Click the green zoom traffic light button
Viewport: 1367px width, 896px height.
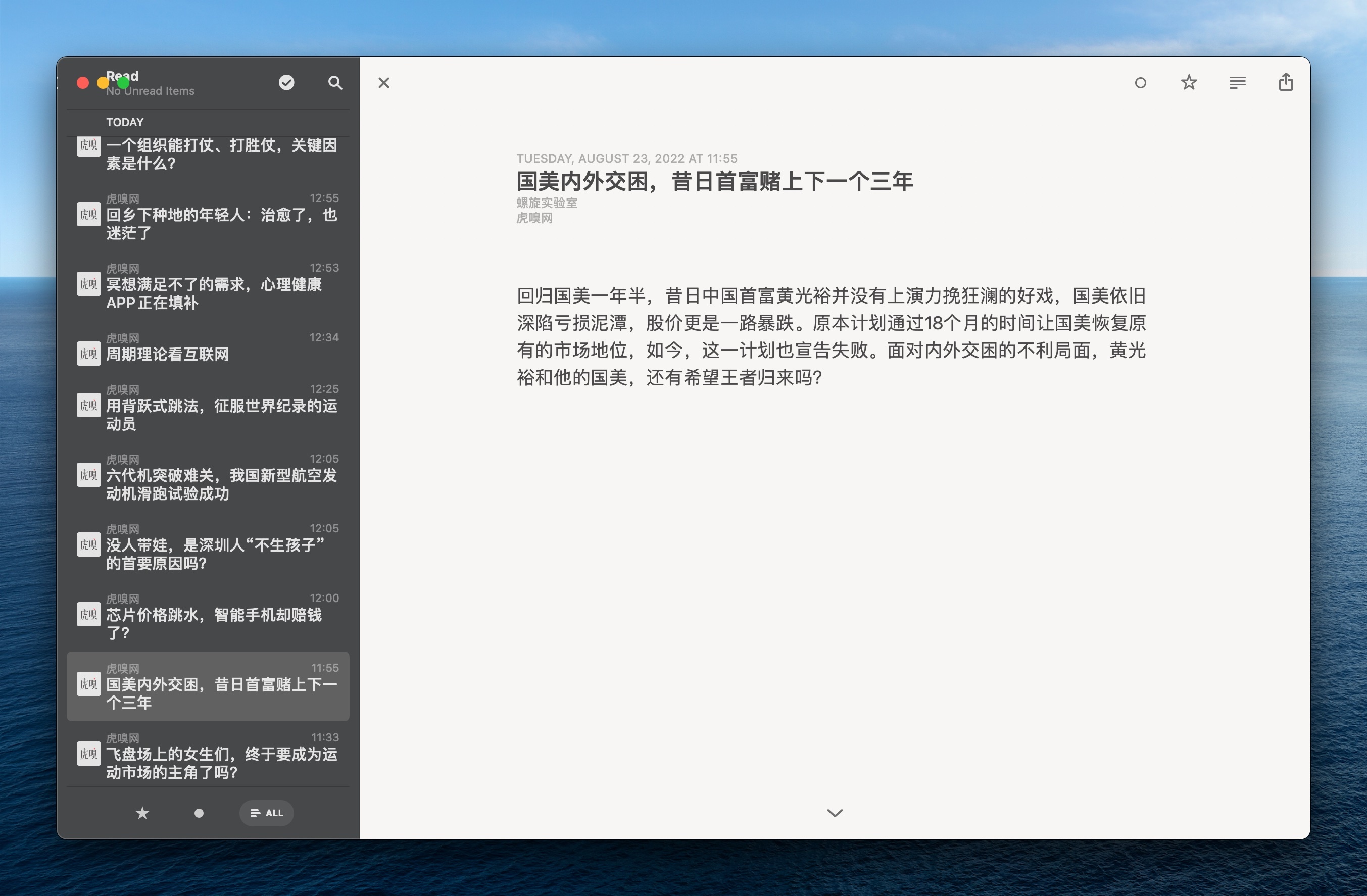[123, 83]
